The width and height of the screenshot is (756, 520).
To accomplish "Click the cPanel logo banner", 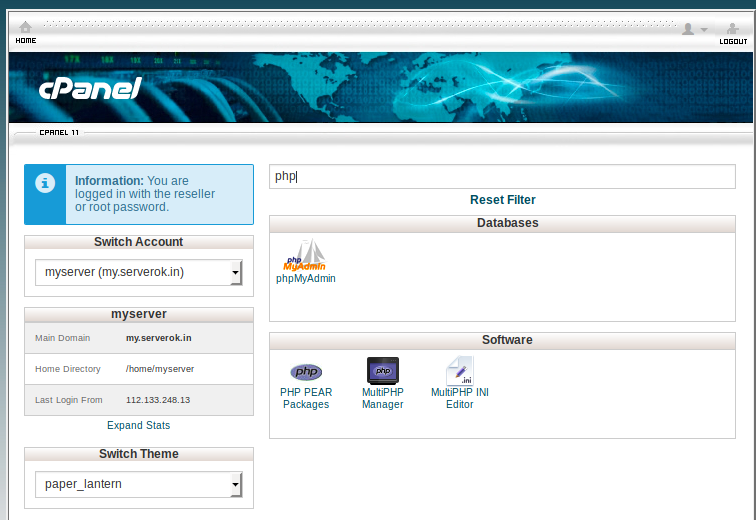I will click(91, 89).
